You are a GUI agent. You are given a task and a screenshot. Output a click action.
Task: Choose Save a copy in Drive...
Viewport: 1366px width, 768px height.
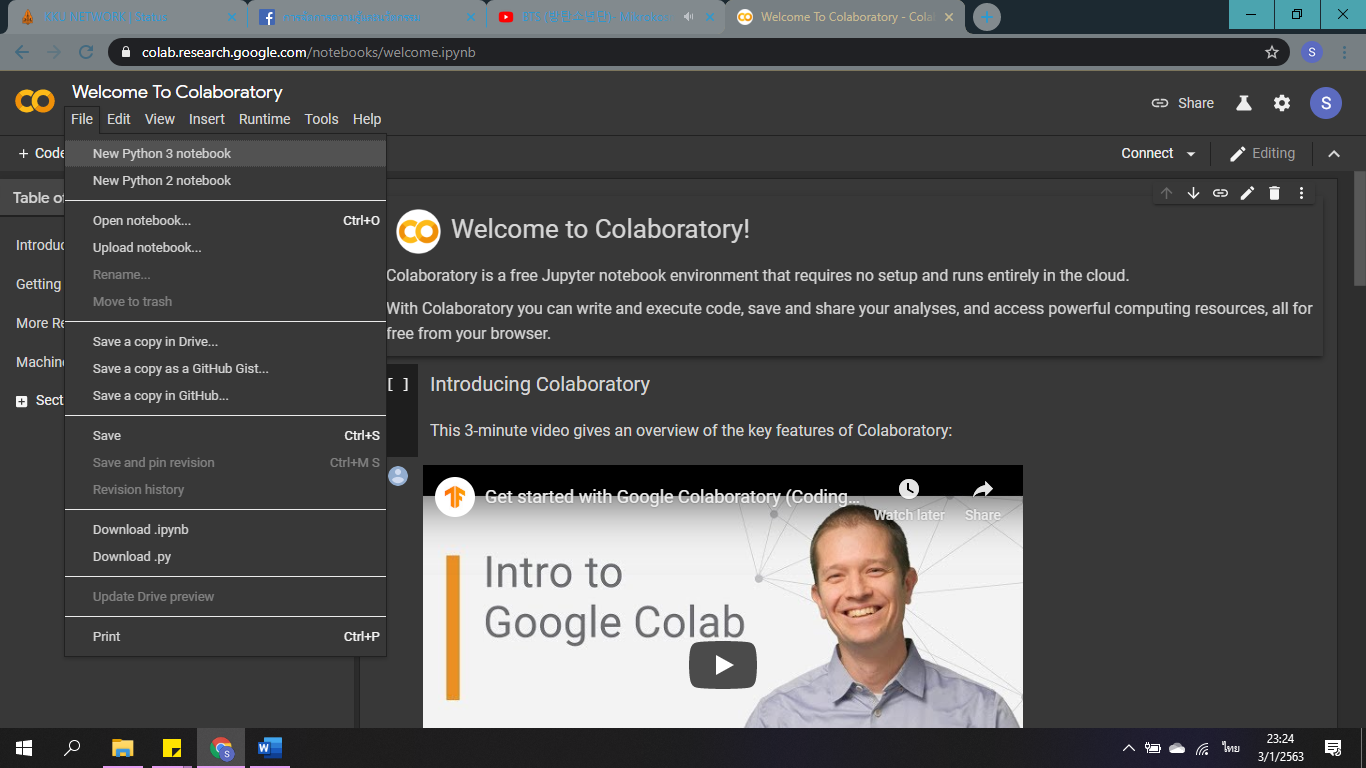coord(225,341)
